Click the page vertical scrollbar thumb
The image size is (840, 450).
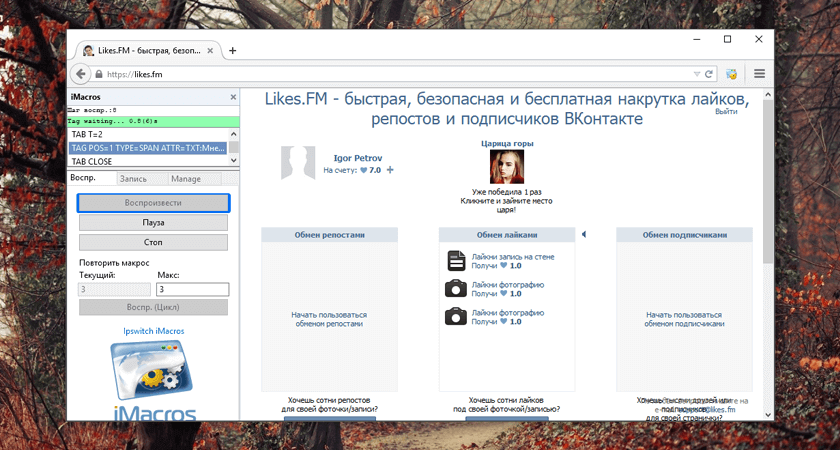(x=768, y=181)
